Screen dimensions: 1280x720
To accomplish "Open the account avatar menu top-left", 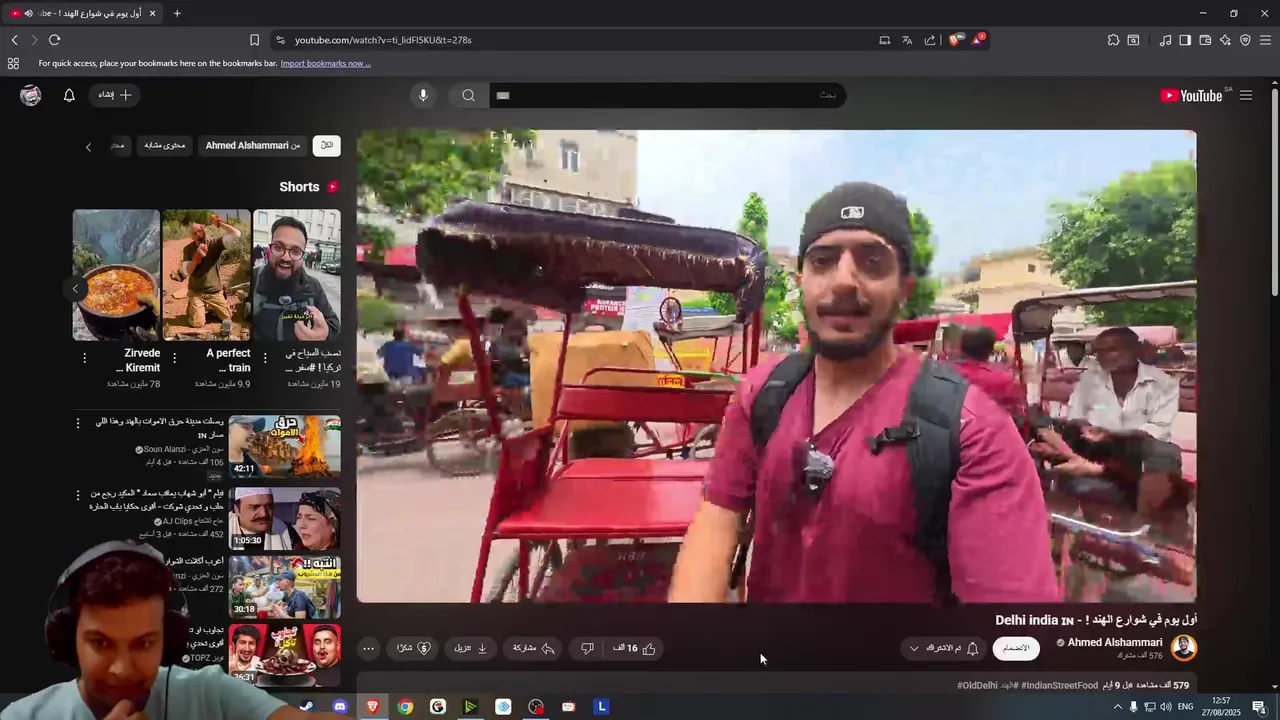I will click(x=31, y=95).
